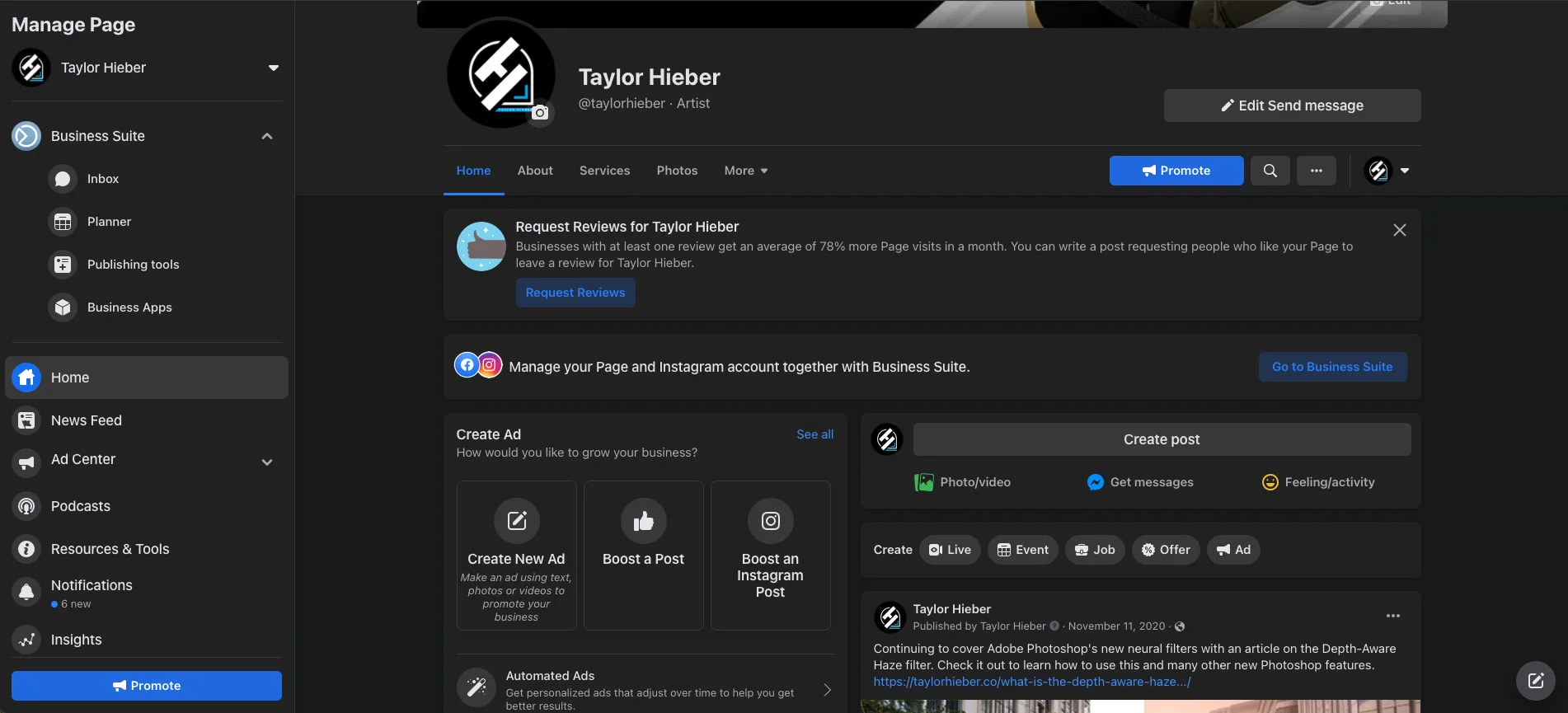Click the post author avatar thumbnail
This screenshot has width=1568, height=713.
[x=890, y=617]
